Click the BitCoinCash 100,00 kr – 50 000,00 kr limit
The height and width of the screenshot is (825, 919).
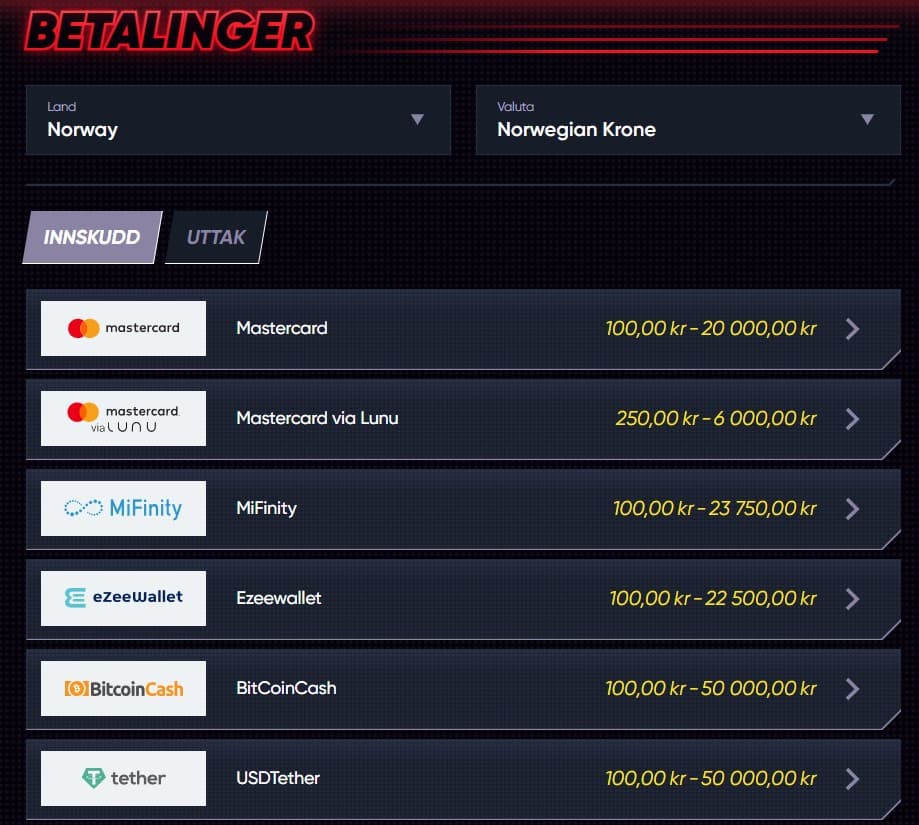(711, 688)
